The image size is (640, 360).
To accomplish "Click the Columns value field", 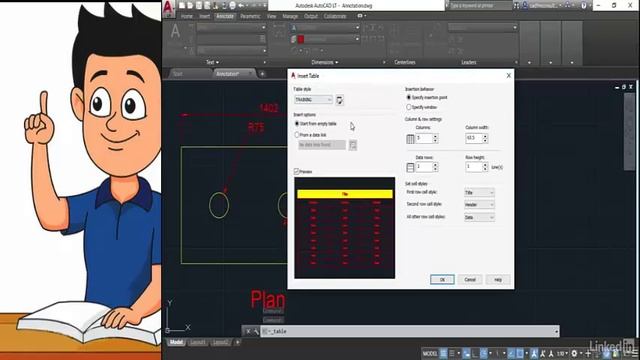I will (x=424, y=138).
